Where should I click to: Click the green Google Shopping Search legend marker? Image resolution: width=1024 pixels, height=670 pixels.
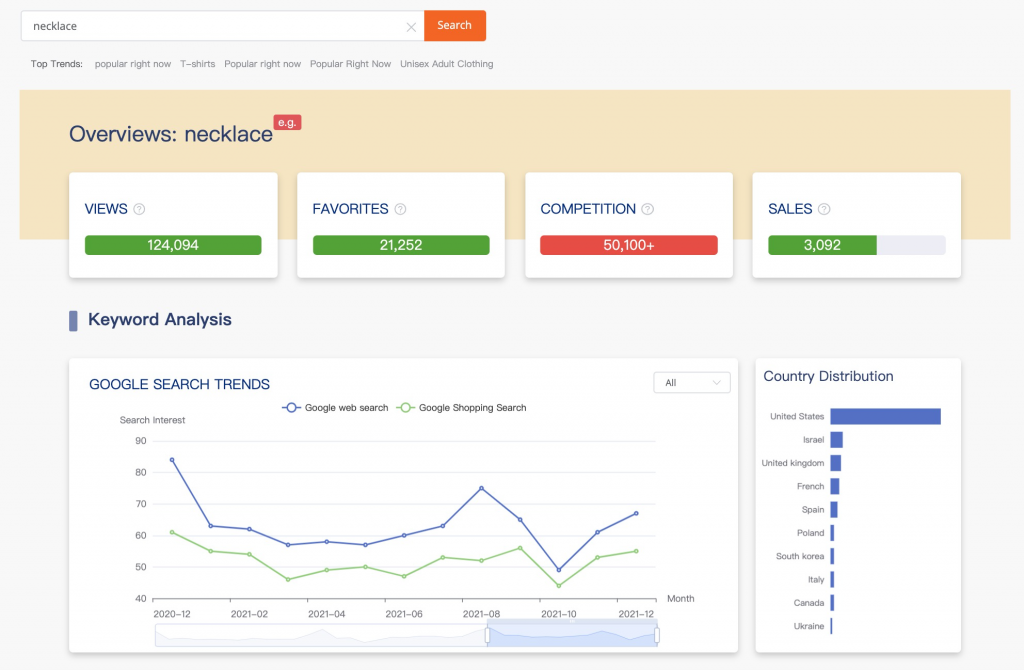pyautogui.click(x=406, y=407)
